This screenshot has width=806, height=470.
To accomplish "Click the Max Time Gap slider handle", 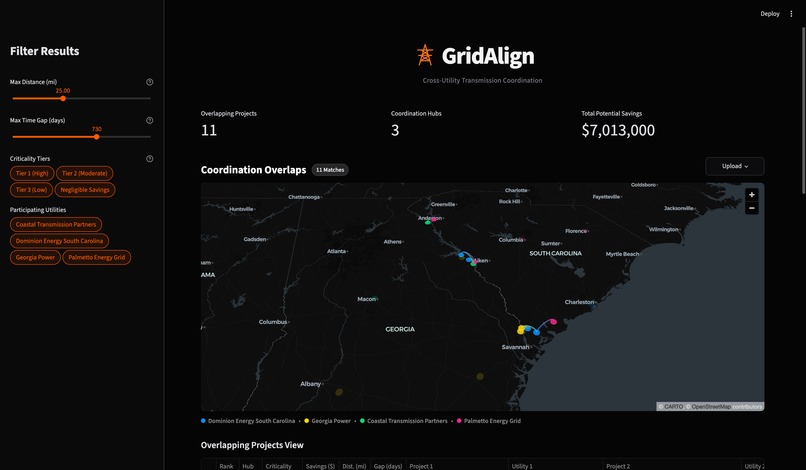I will [97, 137].
